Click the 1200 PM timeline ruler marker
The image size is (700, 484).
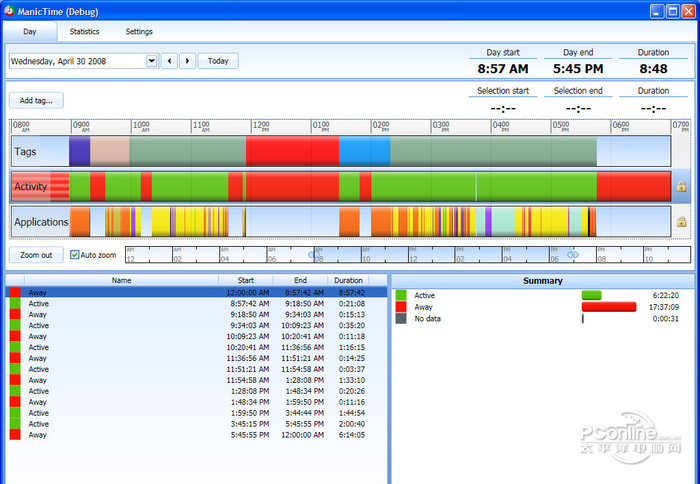[261, 126]
